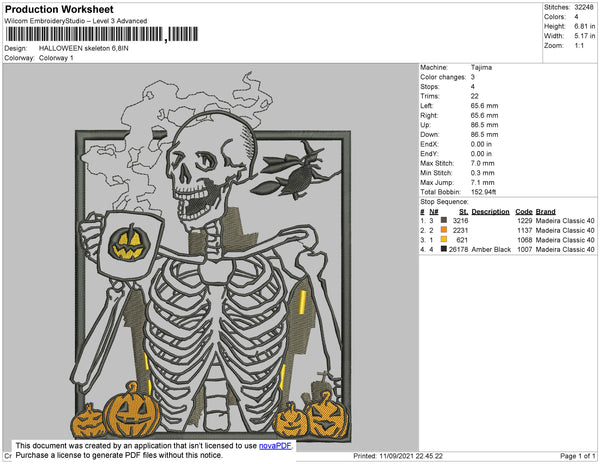Click the 'Stop Sequence:' heading
Viewport: 600px width, 464px height.
point(444,202)
